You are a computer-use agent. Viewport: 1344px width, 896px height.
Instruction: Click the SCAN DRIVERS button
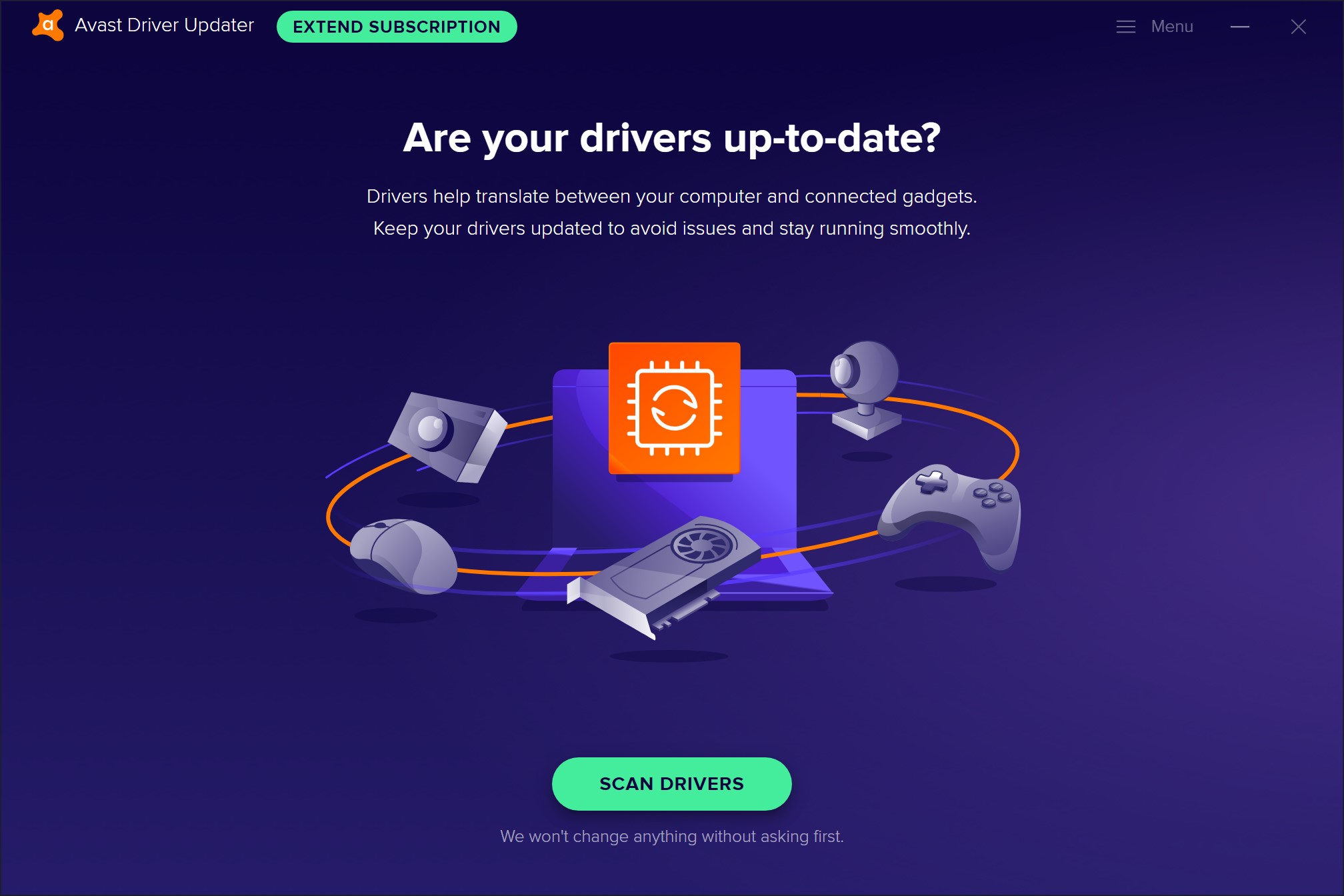(671, 783)
